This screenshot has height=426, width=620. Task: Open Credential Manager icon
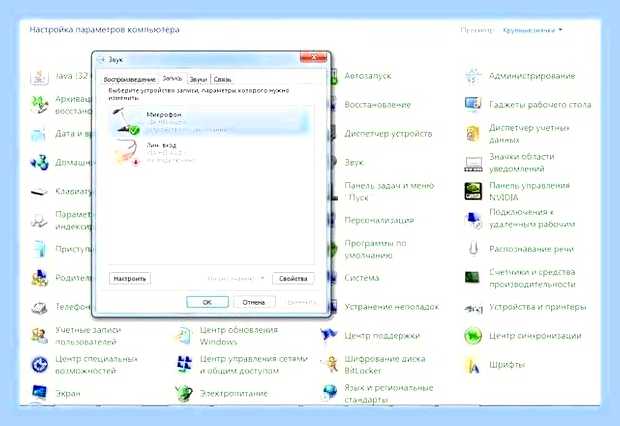[x=473, y=134]
